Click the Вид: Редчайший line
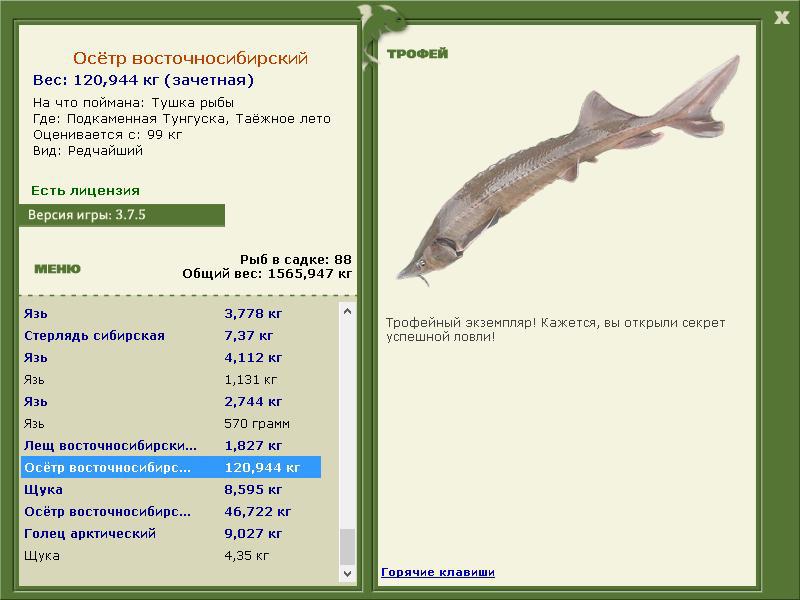This screenshot has height=600, width=800. [x=88, y=151]
